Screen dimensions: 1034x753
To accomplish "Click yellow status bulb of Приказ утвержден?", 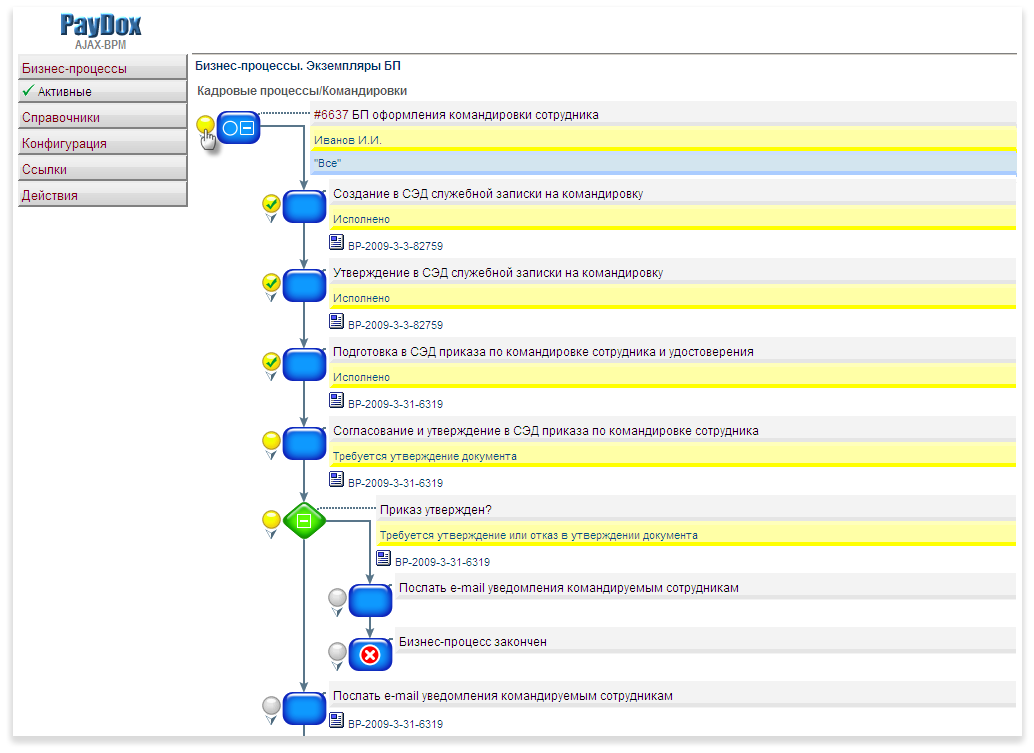I will click(x=271, y=519).
